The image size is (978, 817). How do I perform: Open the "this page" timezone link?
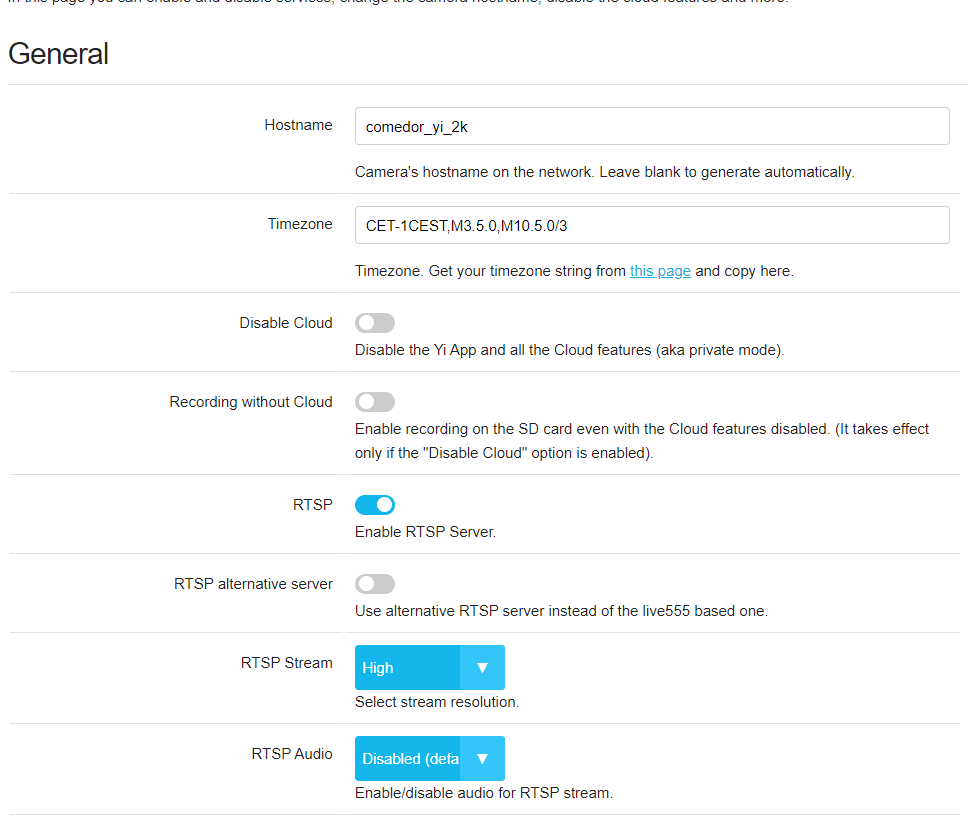click(x=660, y=271)
